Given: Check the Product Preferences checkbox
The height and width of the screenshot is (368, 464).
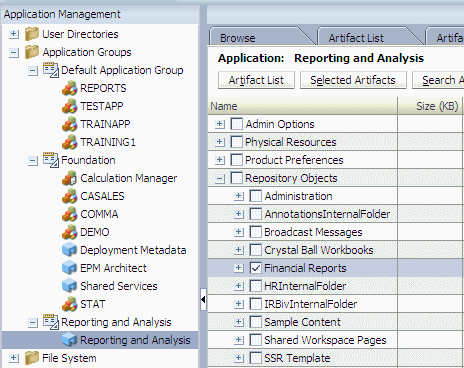Looking at the screenshot, I should [236, 160].
